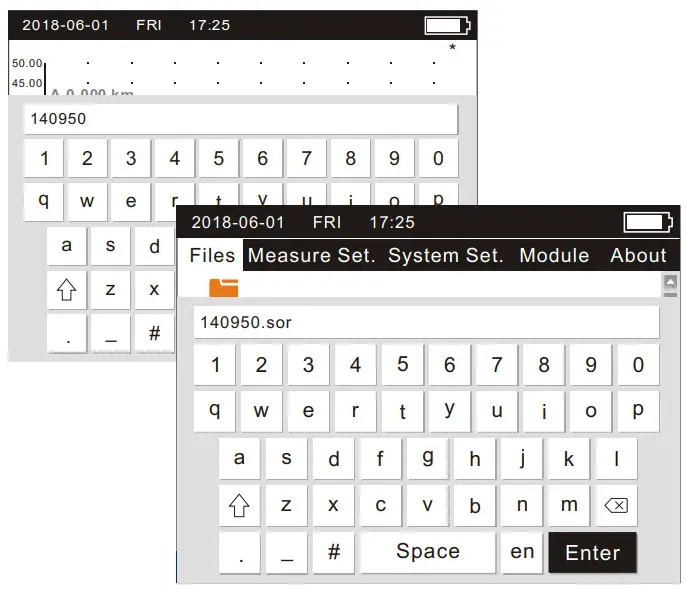Screen dimensions: 687x592
Task: Tap number 1 on front keyboard
Action: click(x=215, y=365)
